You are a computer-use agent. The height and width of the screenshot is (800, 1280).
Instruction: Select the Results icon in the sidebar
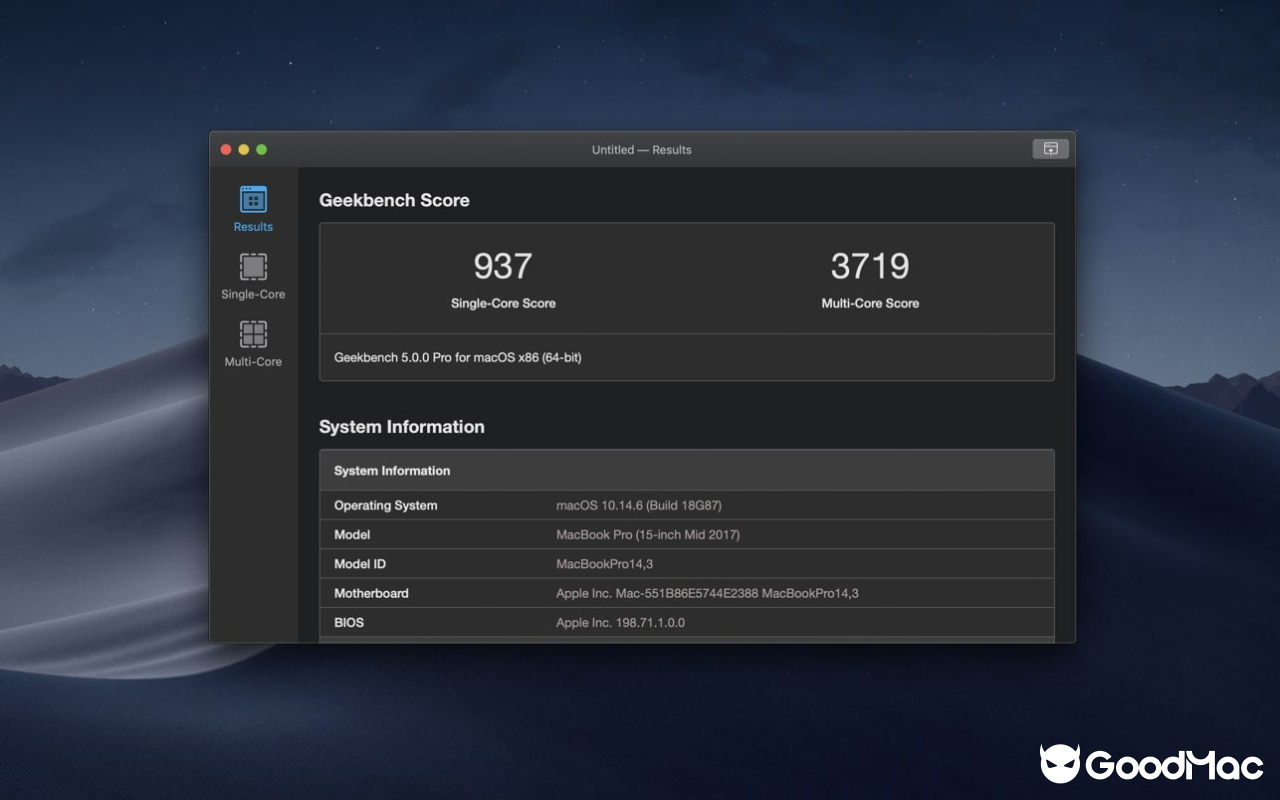point(252,207)
